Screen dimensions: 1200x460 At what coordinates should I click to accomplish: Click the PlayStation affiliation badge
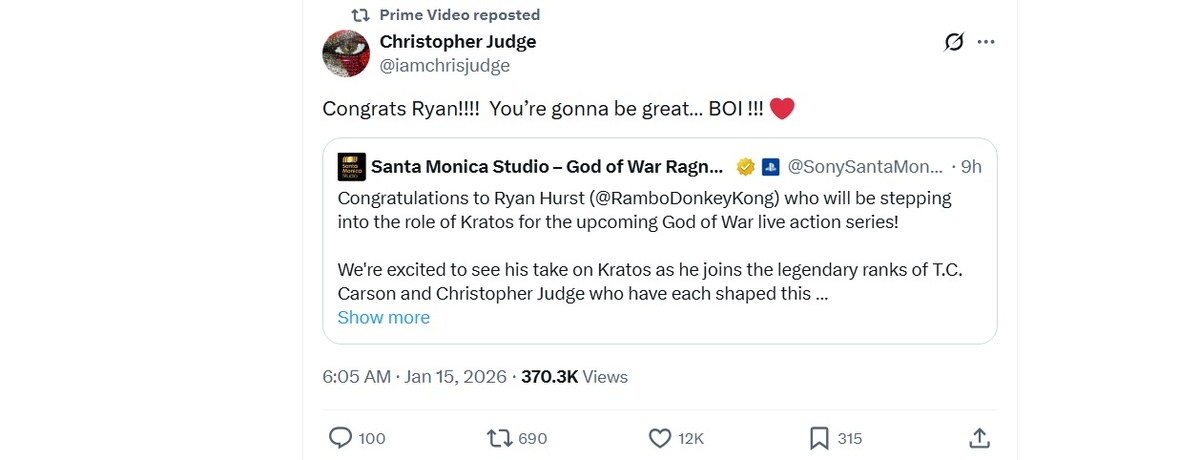click(770, 167)
